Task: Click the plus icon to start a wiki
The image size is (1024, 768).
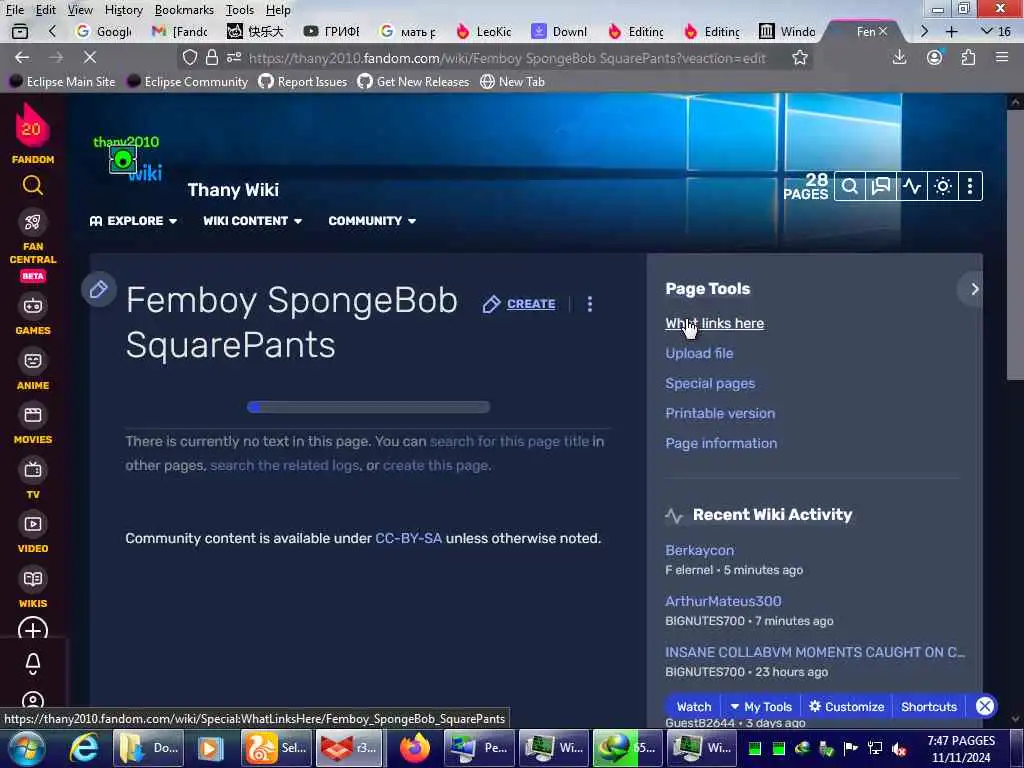Action: pyautogui.click(x=33, y=631)
